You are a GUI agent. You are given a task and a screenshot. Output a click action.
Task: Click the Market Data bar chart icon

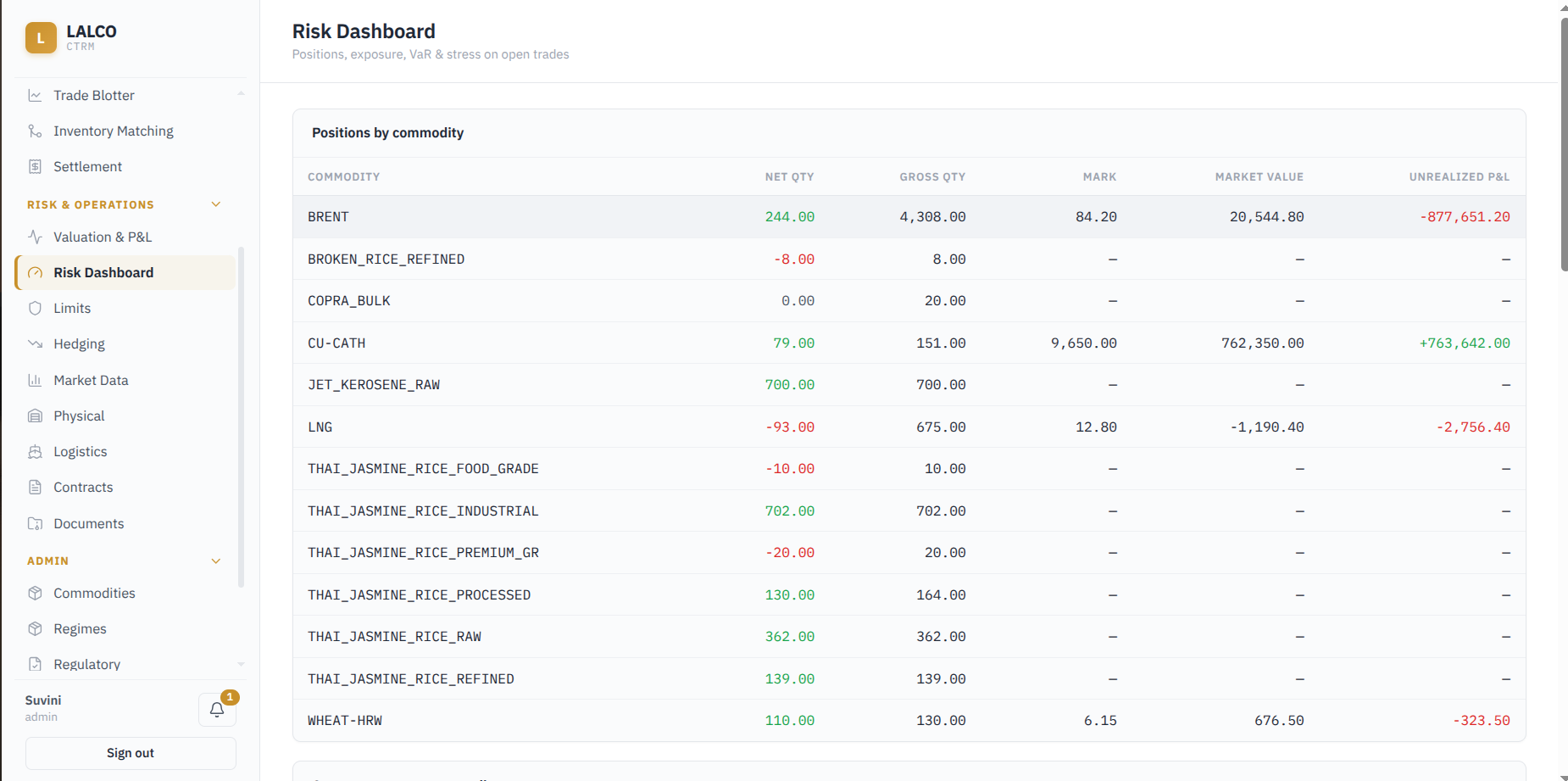coord(35,381)
